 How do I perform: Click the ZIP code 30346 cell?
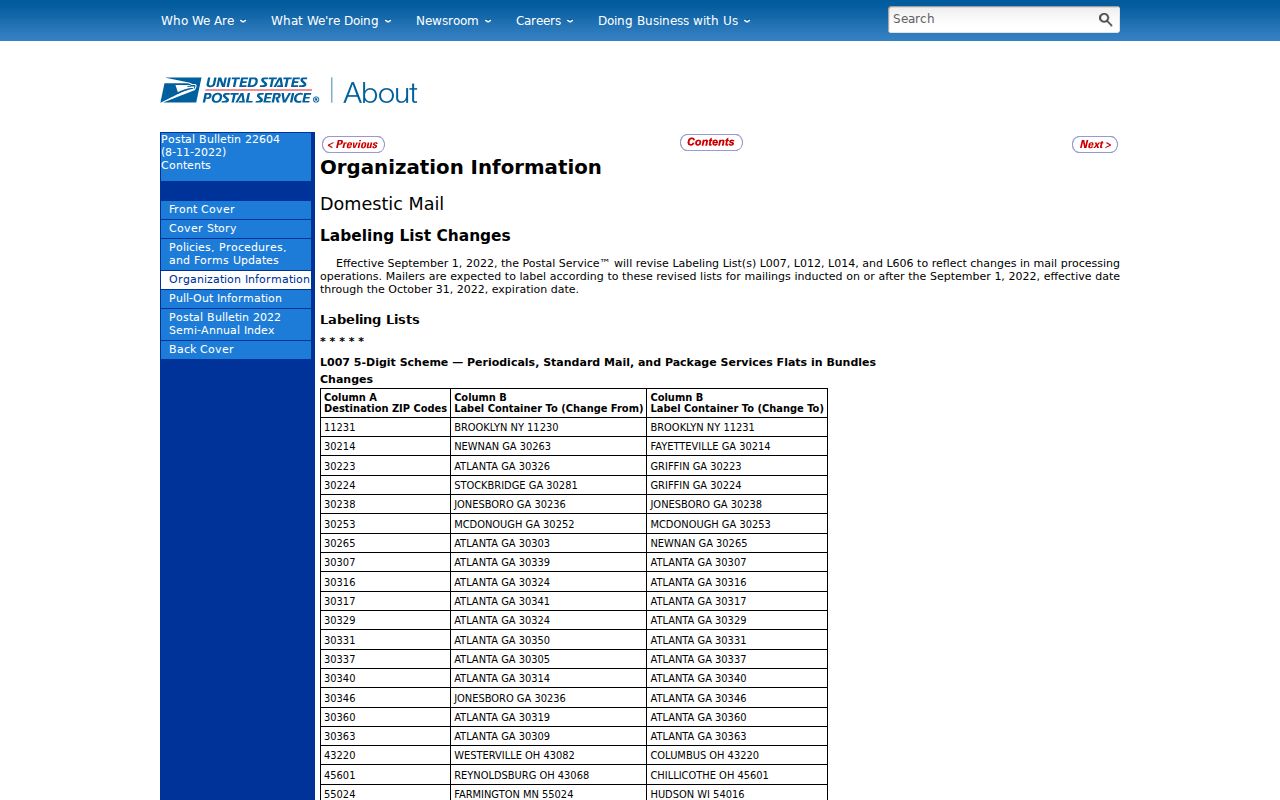(x=385, y=698)
